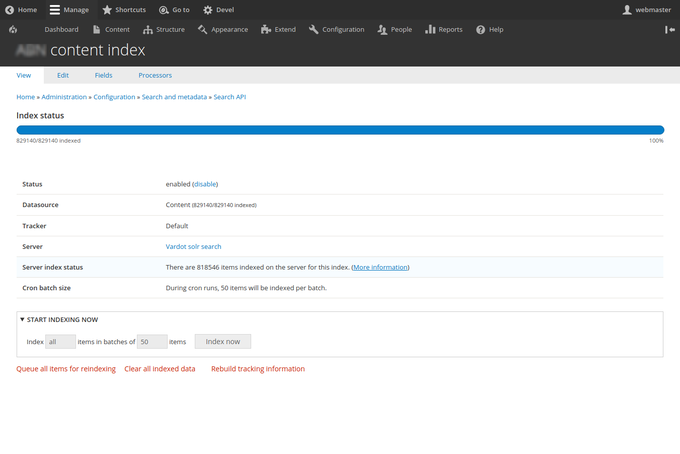Image resolution: width=680 pixels, height=454 pixels.
Task: Open Reports with the bar-chart icon
Action: coord(430,29)
